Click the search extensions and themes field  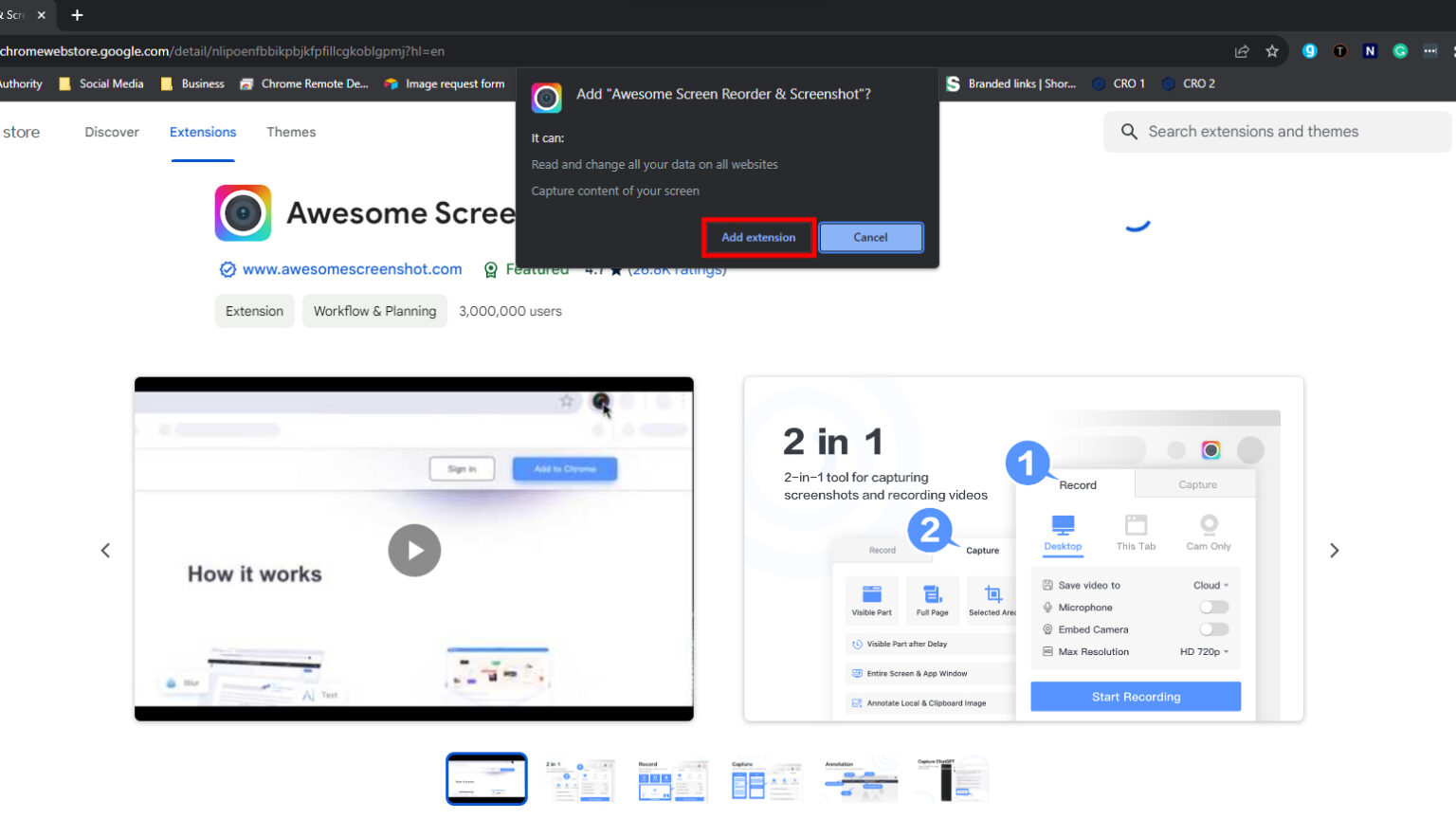[1251, 132]
